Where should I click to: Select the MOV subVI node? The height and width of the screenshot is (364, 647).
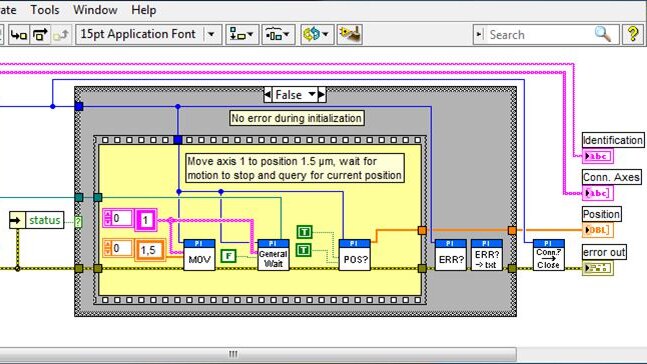click(199, 255)
